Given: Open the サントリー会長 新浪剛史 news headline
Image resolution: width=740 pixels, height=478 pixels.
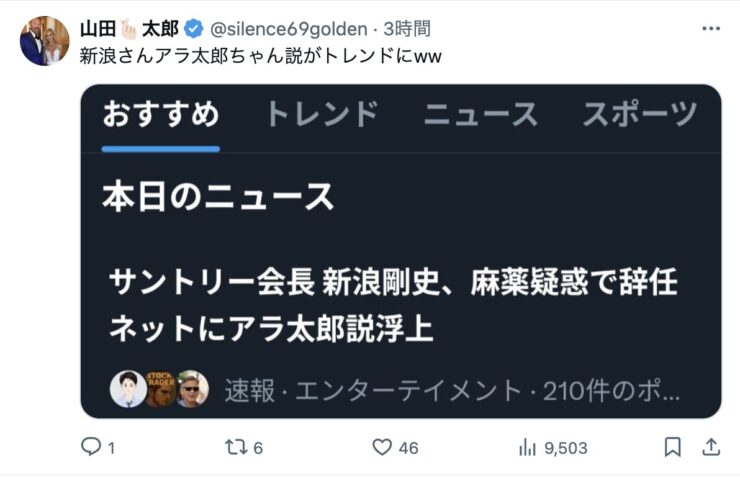Looking at the screenshot, I should (394, 305).
